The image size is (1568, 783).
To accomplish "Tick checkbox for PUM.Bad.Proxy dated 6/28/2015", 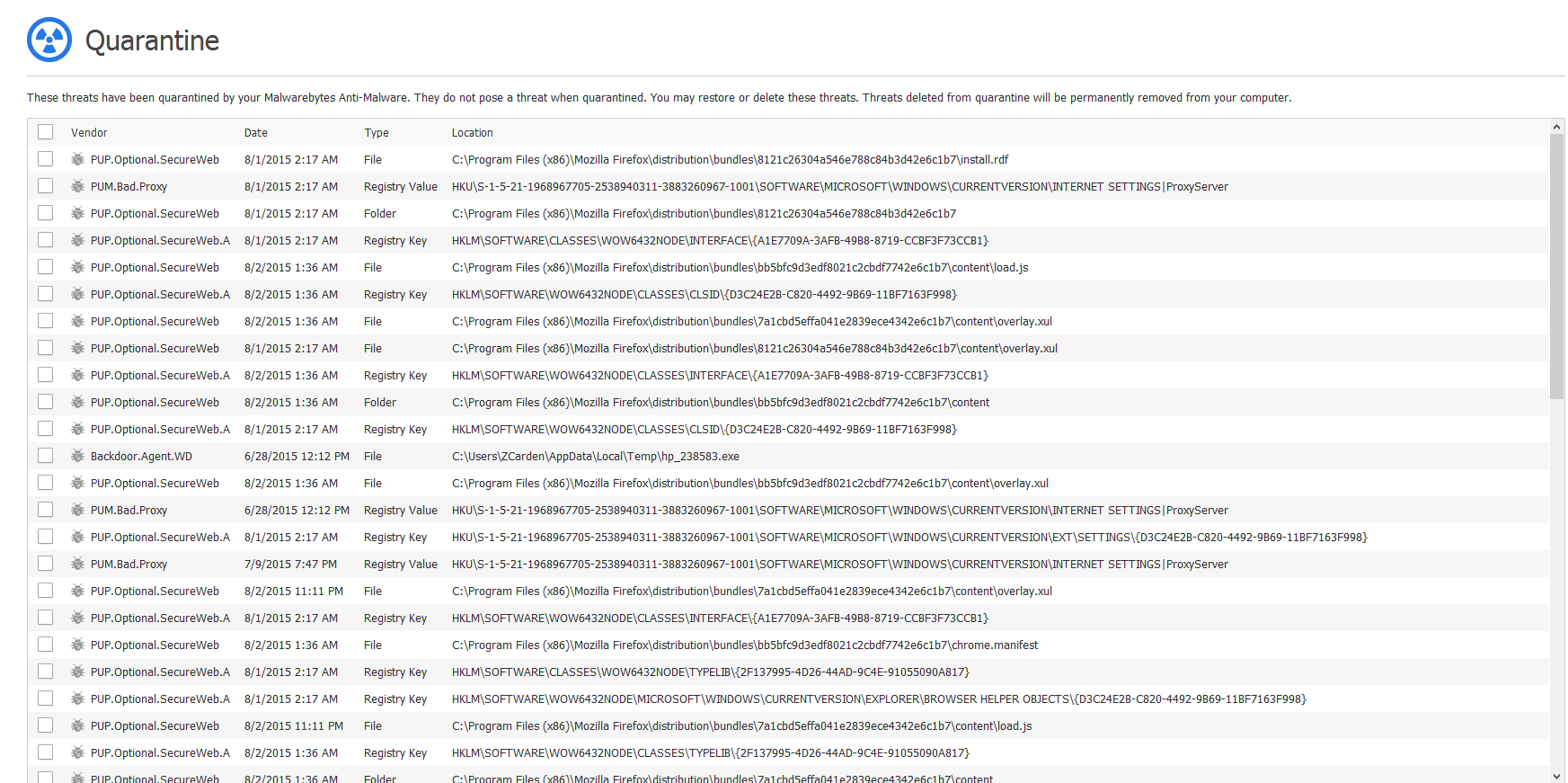I will (46, 510).
